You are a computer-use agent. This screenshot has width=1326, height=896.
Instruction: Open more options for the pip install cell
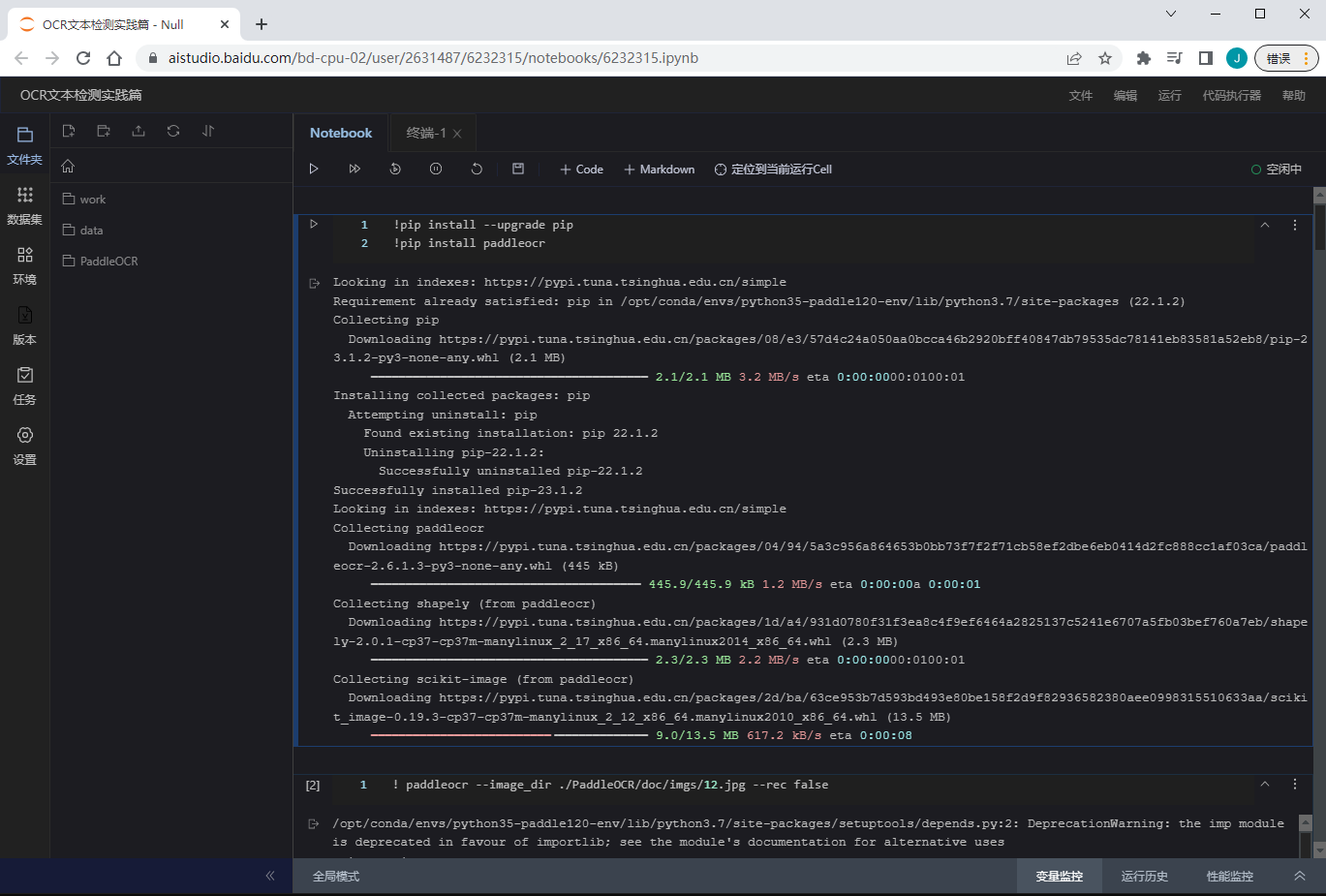coord(1295,225)
